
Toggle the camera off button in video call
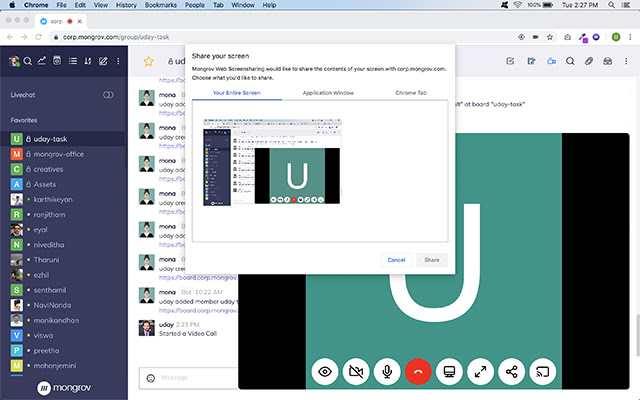point(356,371)
